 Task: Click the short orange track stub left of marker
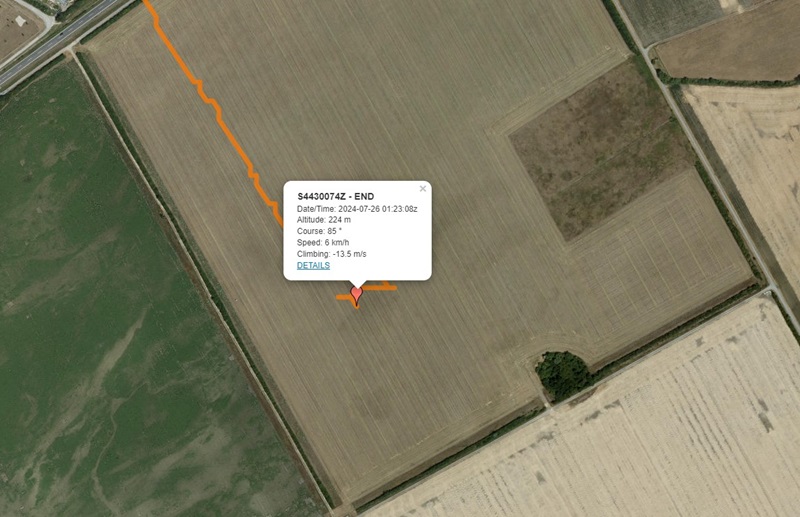click(343, 297)
